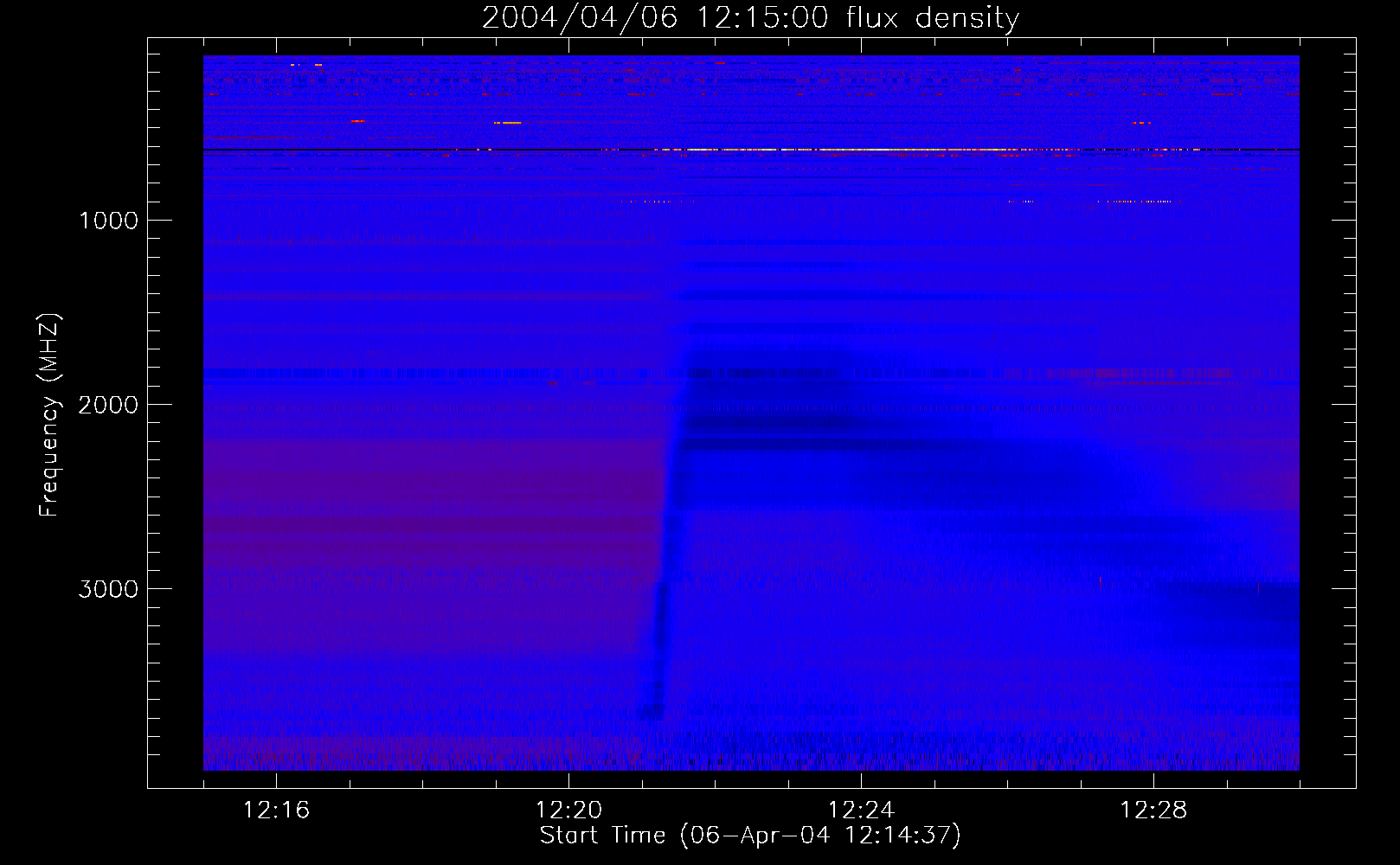Click the plot title '2004/04/06 12:15:00 flux density'
This screenshot has width=1400, height=865.
[x=750, y=18]
